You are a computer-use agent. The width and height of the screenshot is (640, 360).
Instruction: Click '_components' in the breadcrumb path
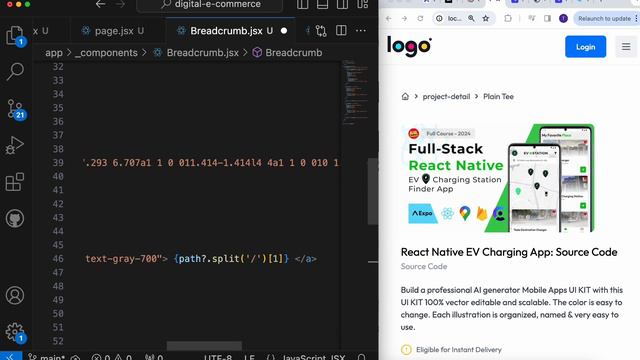click(x=106, y=53)
